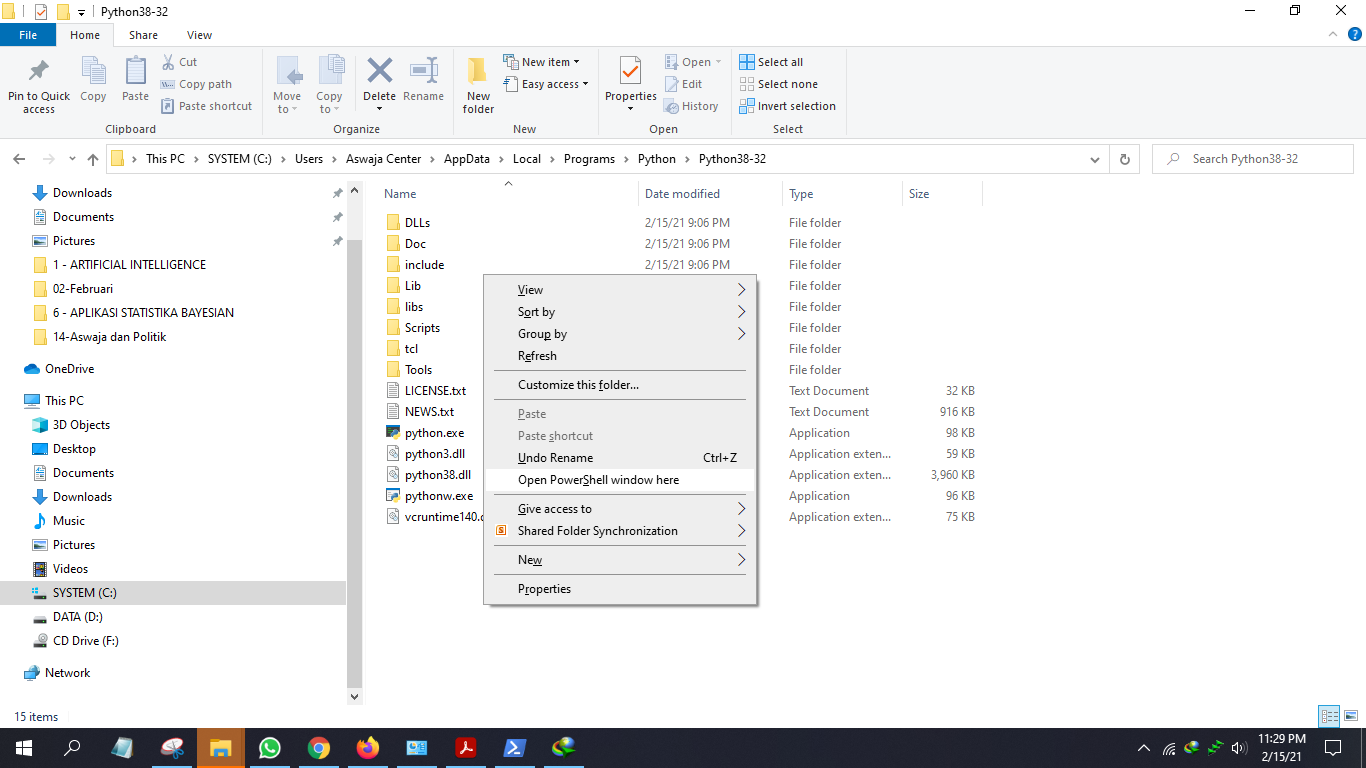1366x768 pixels.
Task: Click the History icon in the Open group
Action: tap(692, 105)
